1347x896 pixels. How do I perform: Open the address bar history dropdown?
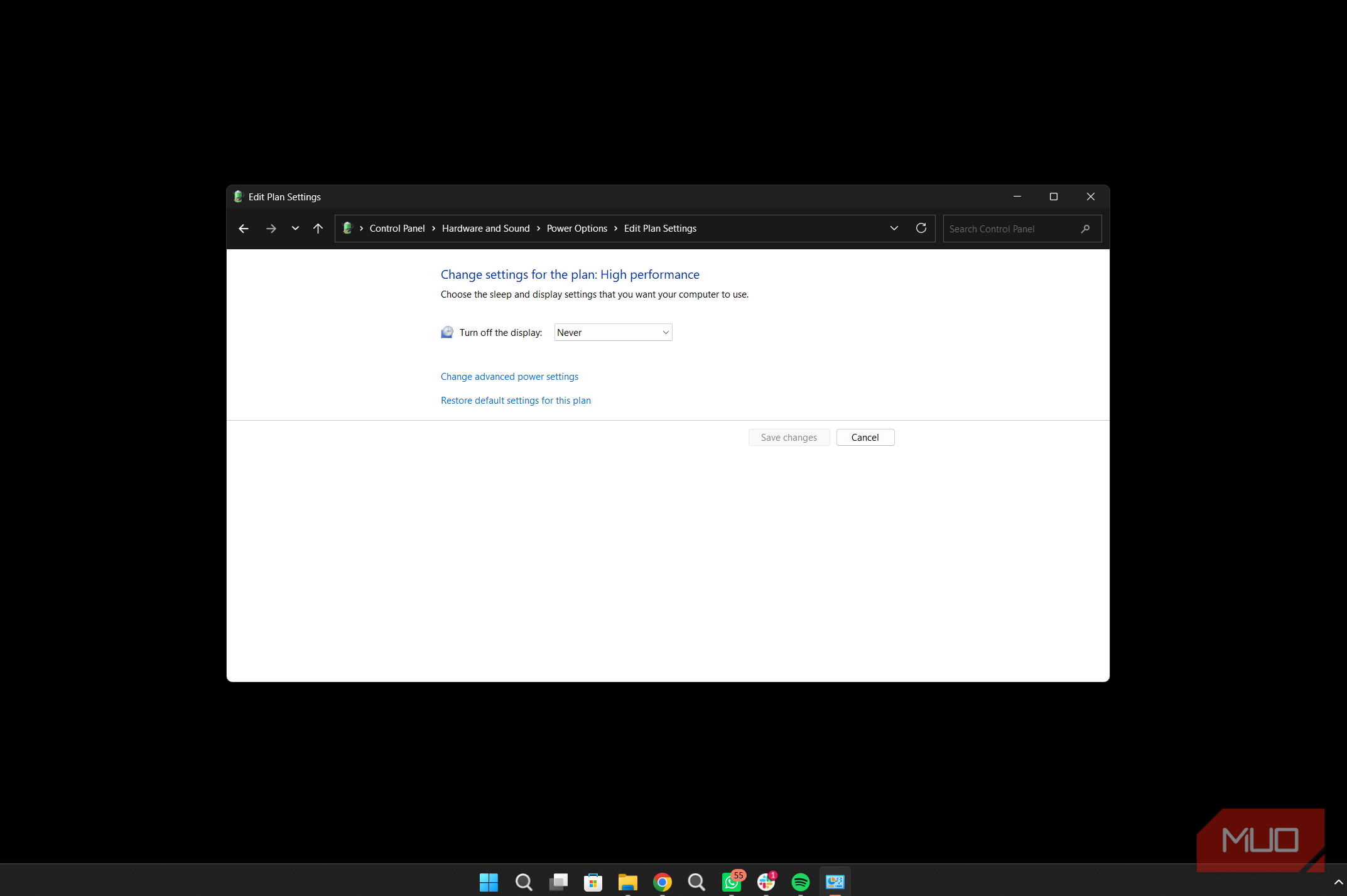[x=894, y=229]
